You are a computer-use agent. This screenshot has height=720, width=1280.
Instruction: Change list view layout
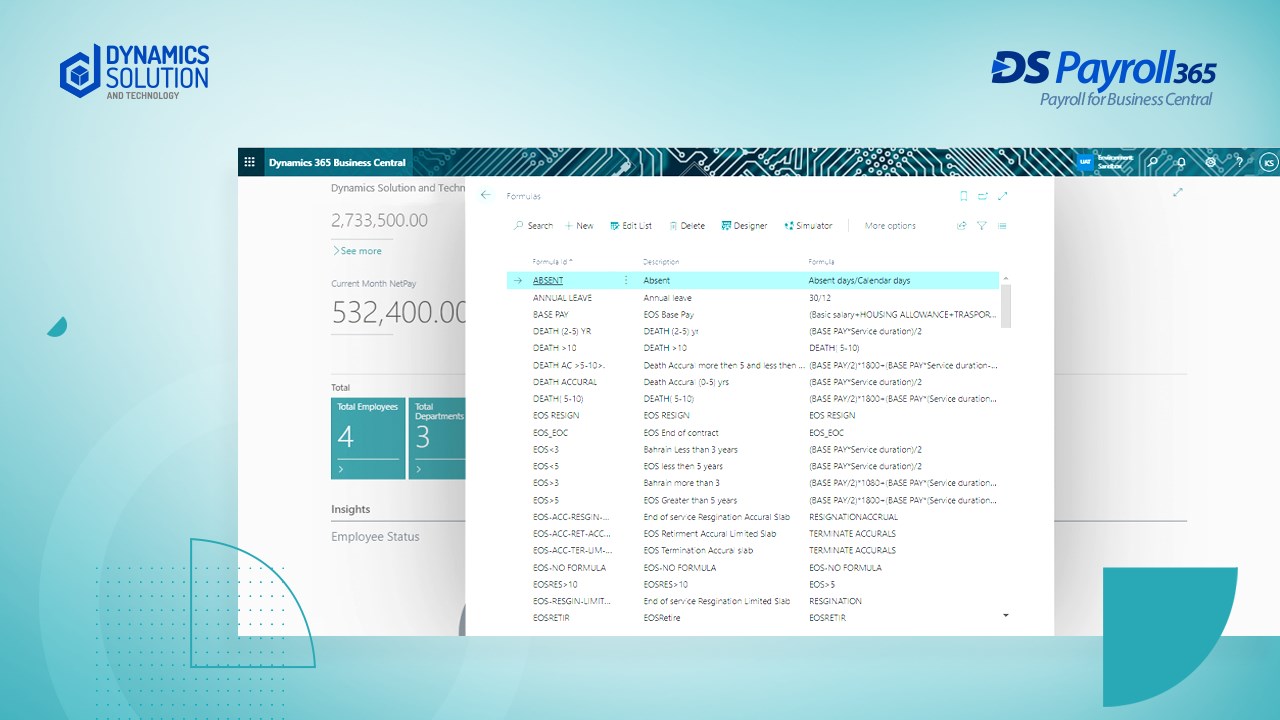point(1002,226)
